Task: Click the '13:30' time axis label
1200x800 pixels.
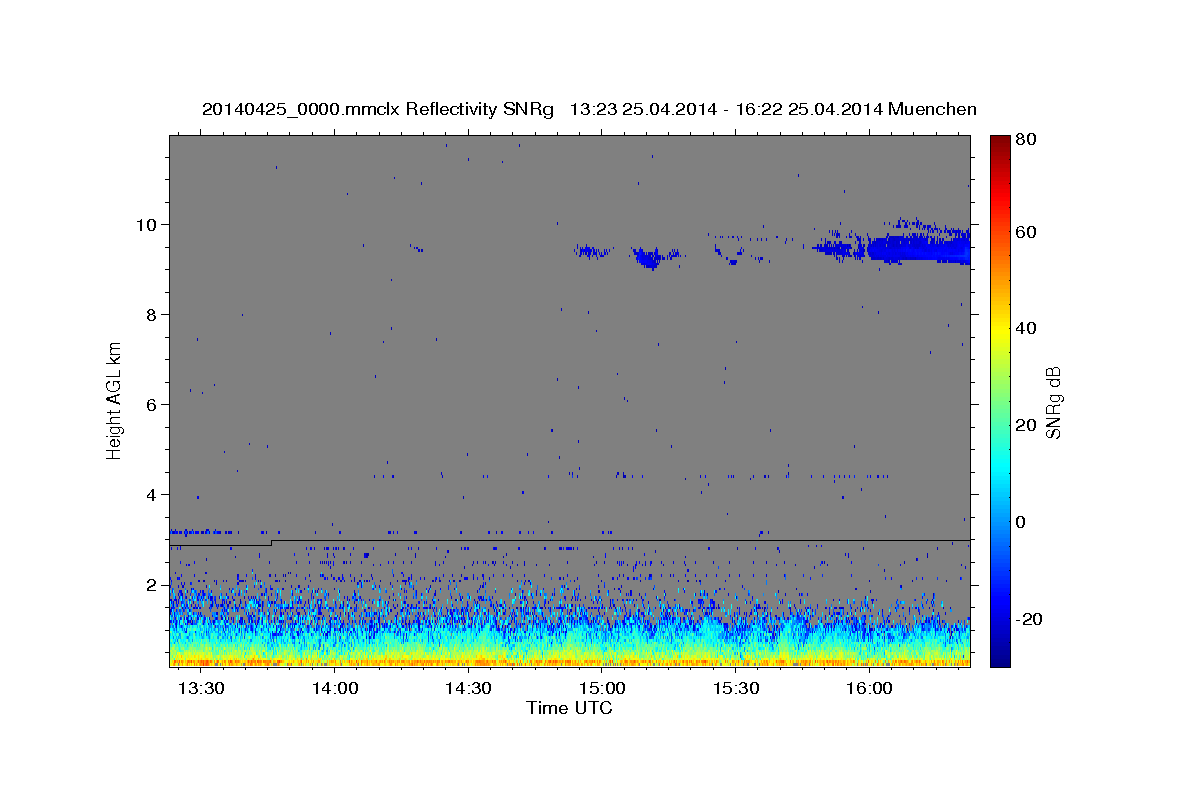Action: coord(203,689)
